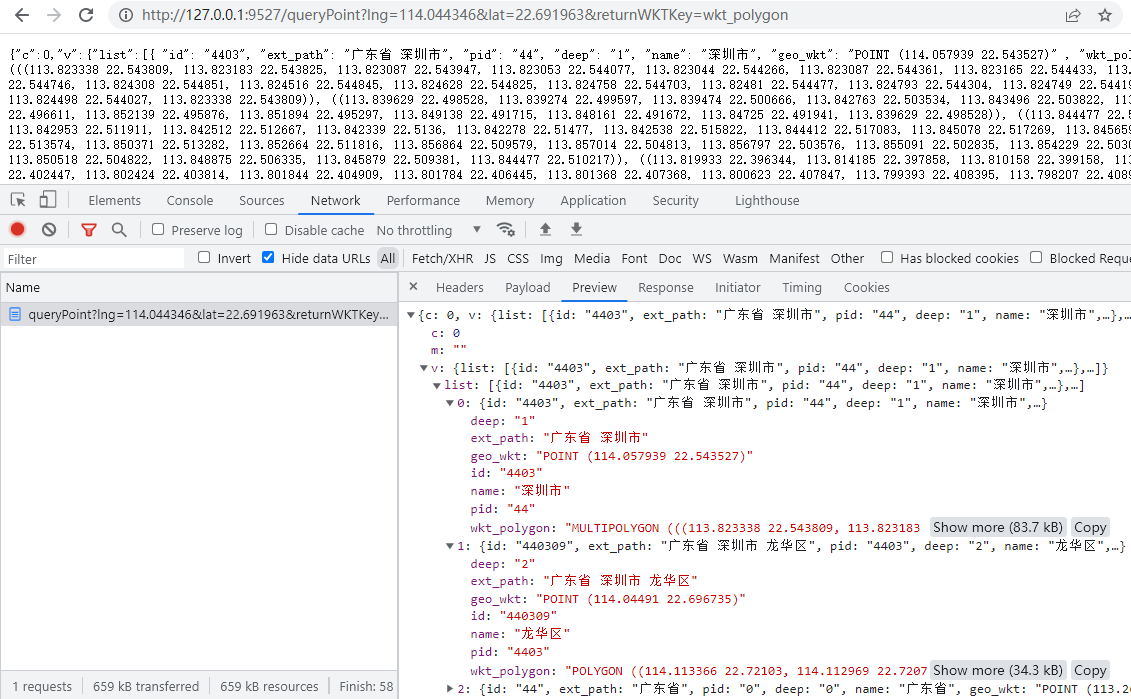Reload the page with the refresh icon
The height and width of the screenshot is (699, 1131).
(x=86, y=15)
